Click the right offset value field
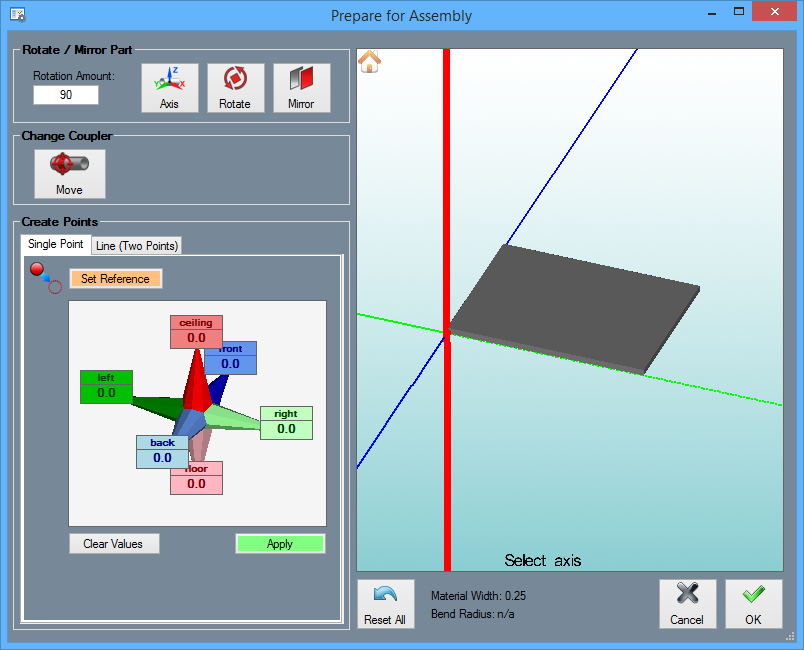Screen dimensions: 804x650 (x=287, y=429)
